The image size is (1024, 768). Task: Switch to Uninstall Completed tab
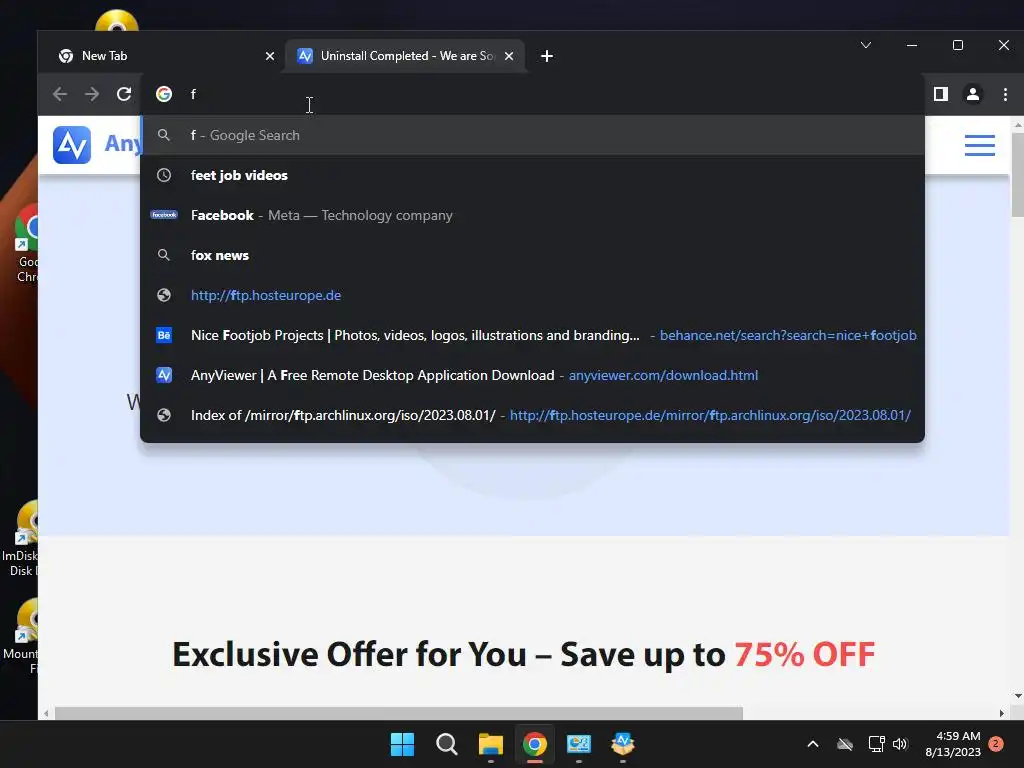pyautogui.click(x=405, y=56)
